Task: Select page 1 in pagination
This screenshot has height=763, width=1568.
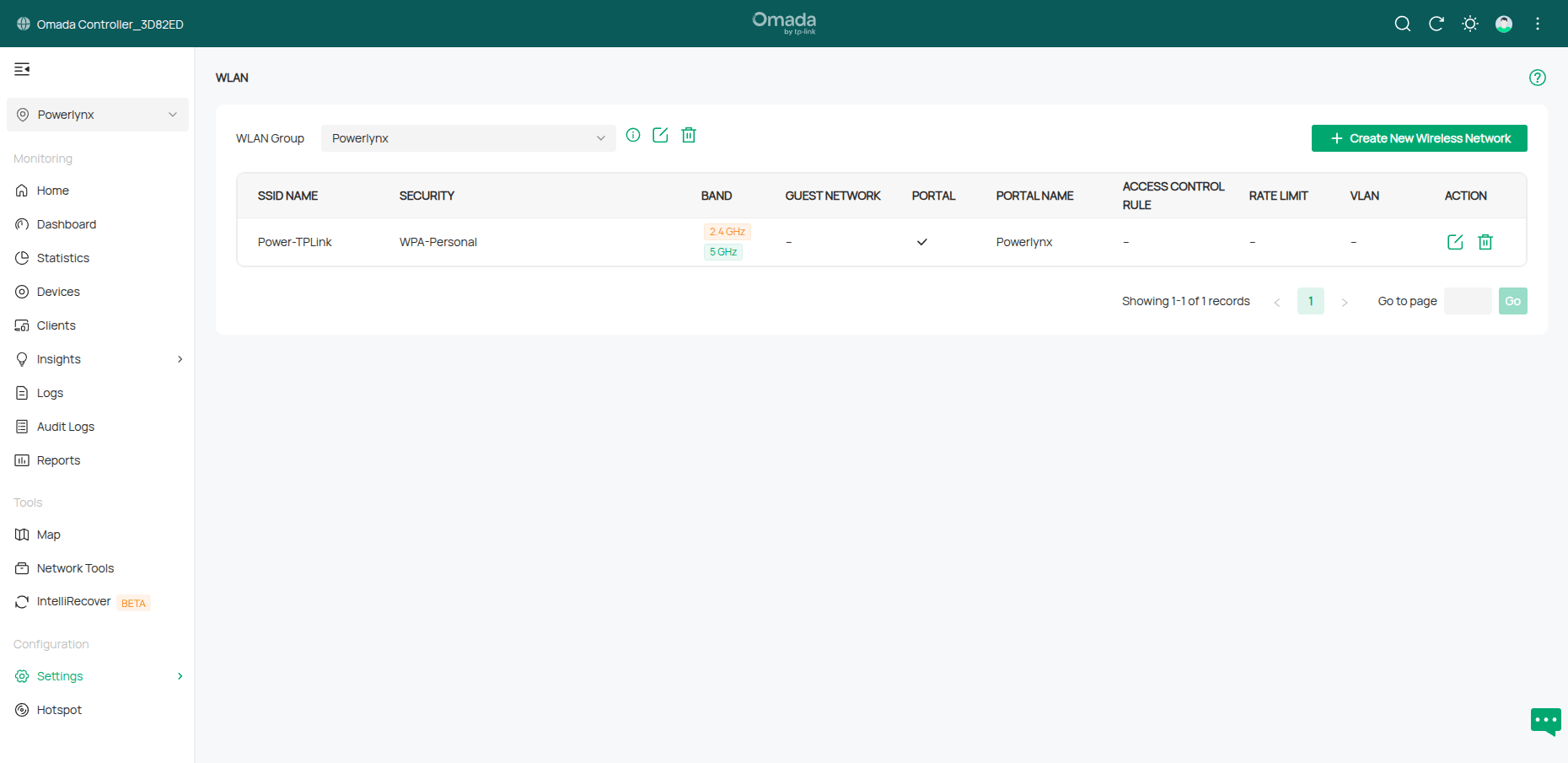Action: pos(1311,301)
